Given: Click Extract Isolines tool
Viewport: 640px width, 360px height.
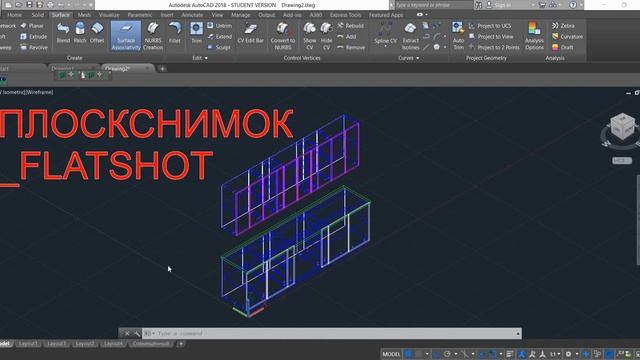Looking at the screenshot, I should tap(410, 36).
